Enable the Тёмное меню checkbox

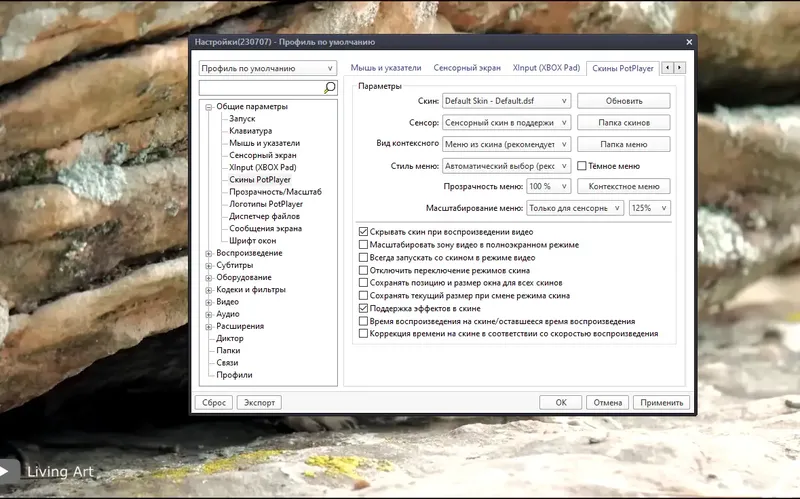(x=582, y=166)
